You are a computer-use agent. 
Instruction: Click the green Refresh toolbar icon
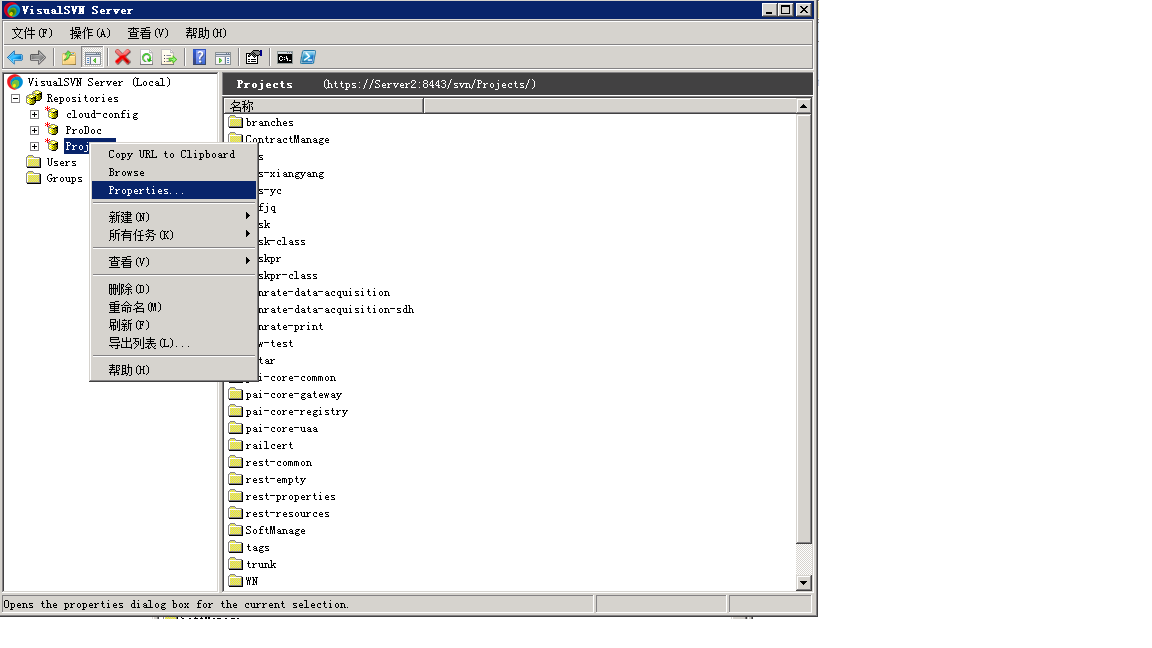(146, 57)
